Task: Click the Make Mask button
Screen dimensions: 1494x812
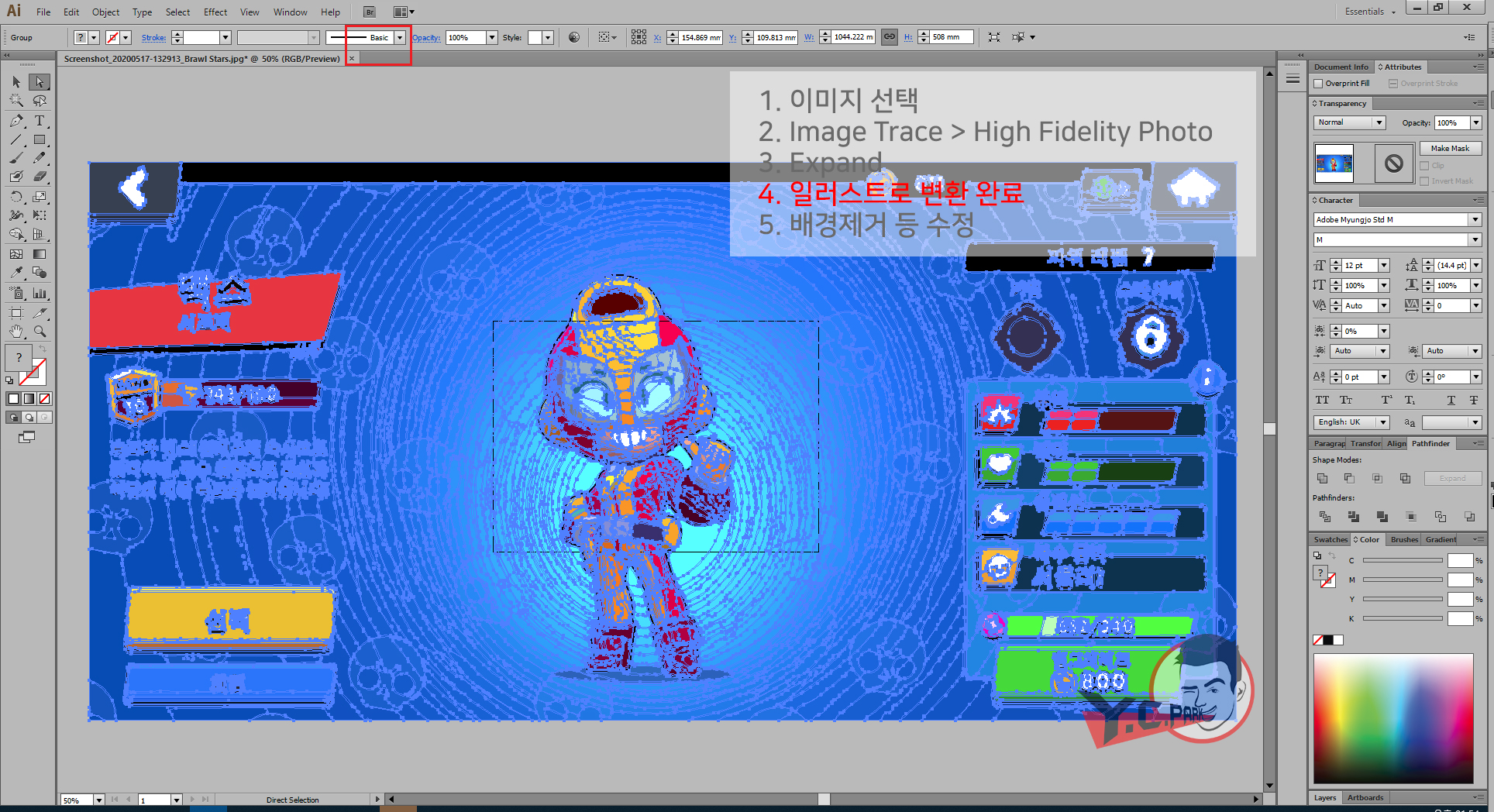Action: click(1450, 149)
